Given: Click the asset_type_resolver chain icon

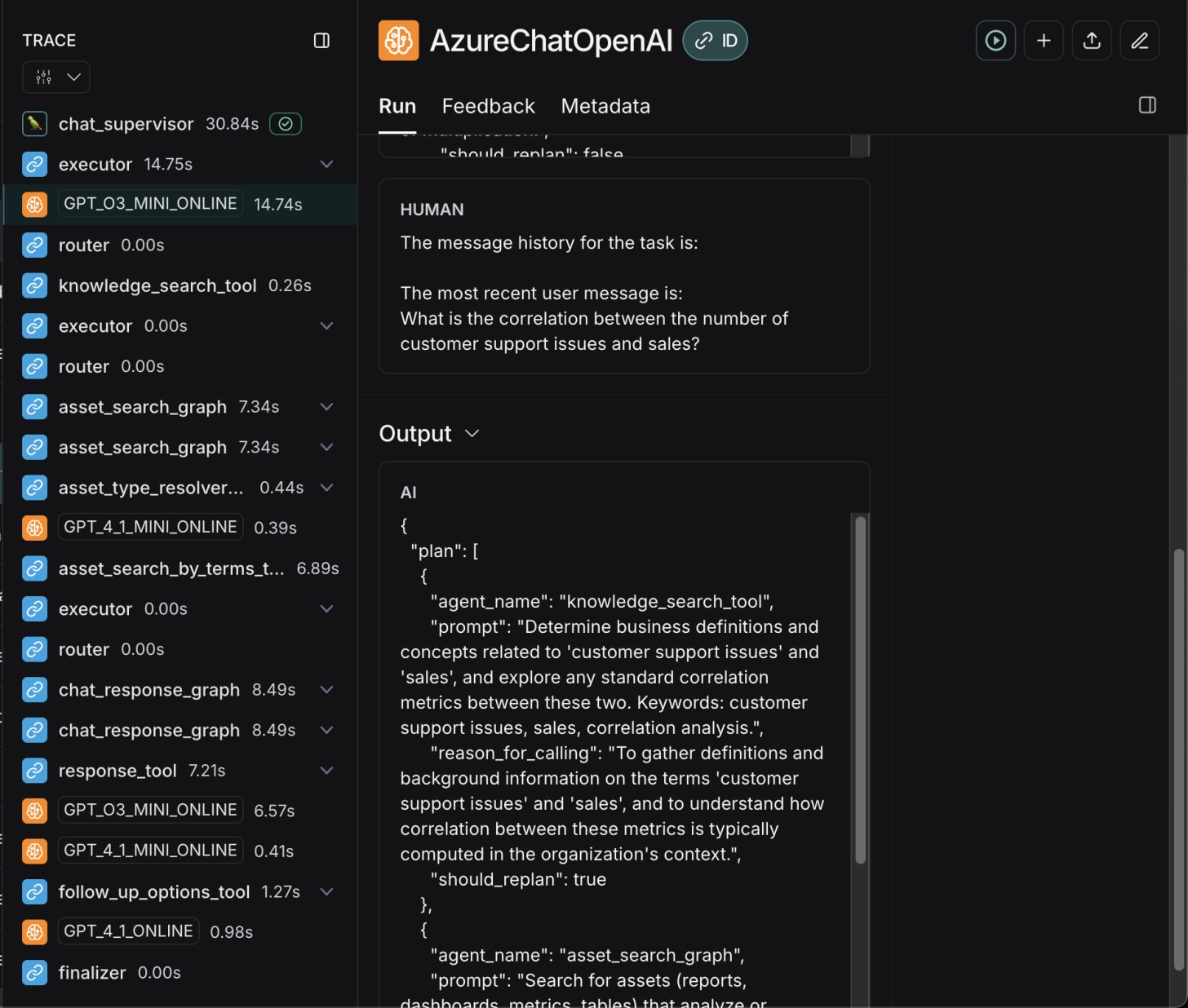Looking at the screenshot, I should click(34, 488).
